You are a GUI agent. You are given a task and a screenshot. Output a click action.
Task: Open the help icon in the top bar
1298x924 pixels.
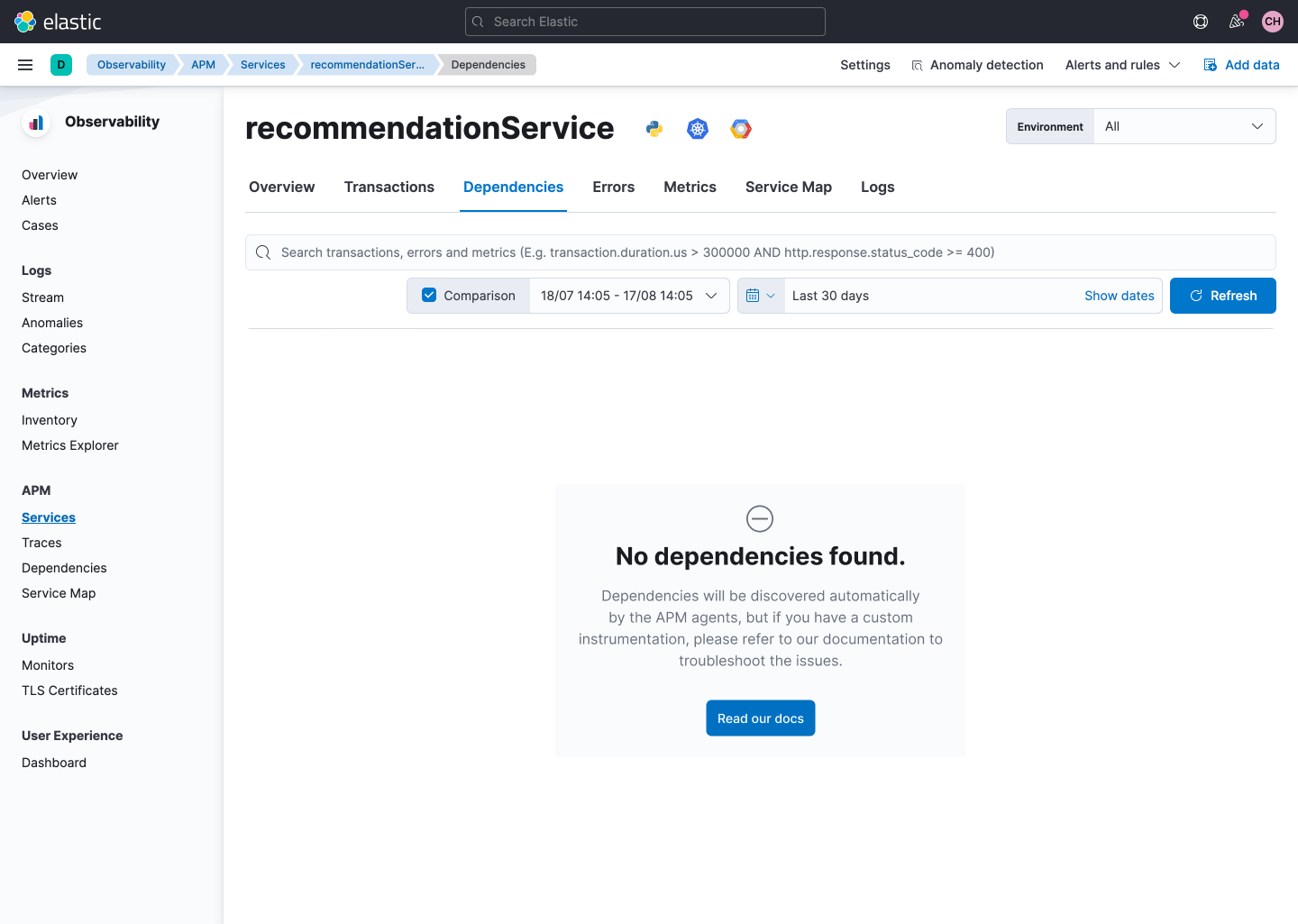pyautogui.click(x=1200, y=21)
